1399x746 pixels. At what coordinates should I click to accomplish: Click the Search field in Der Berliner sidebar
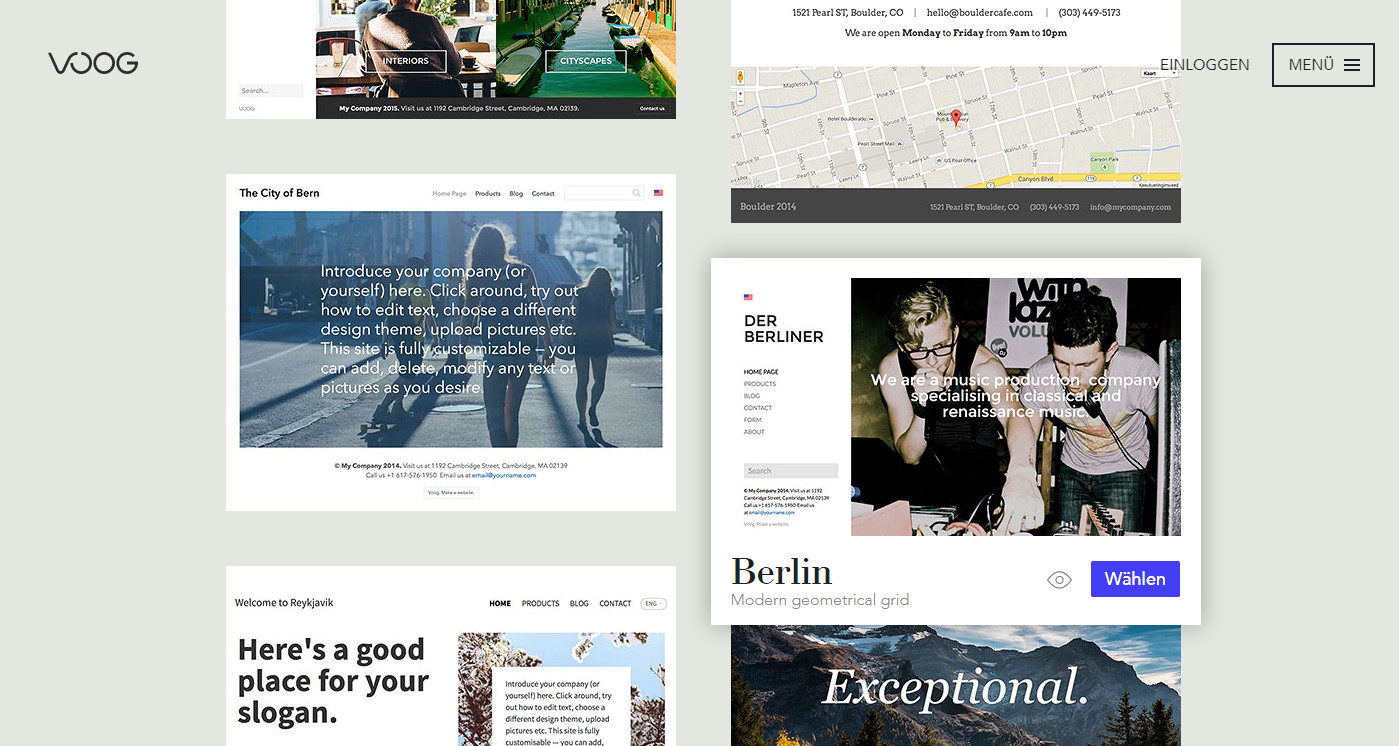(x=790, y=471)
